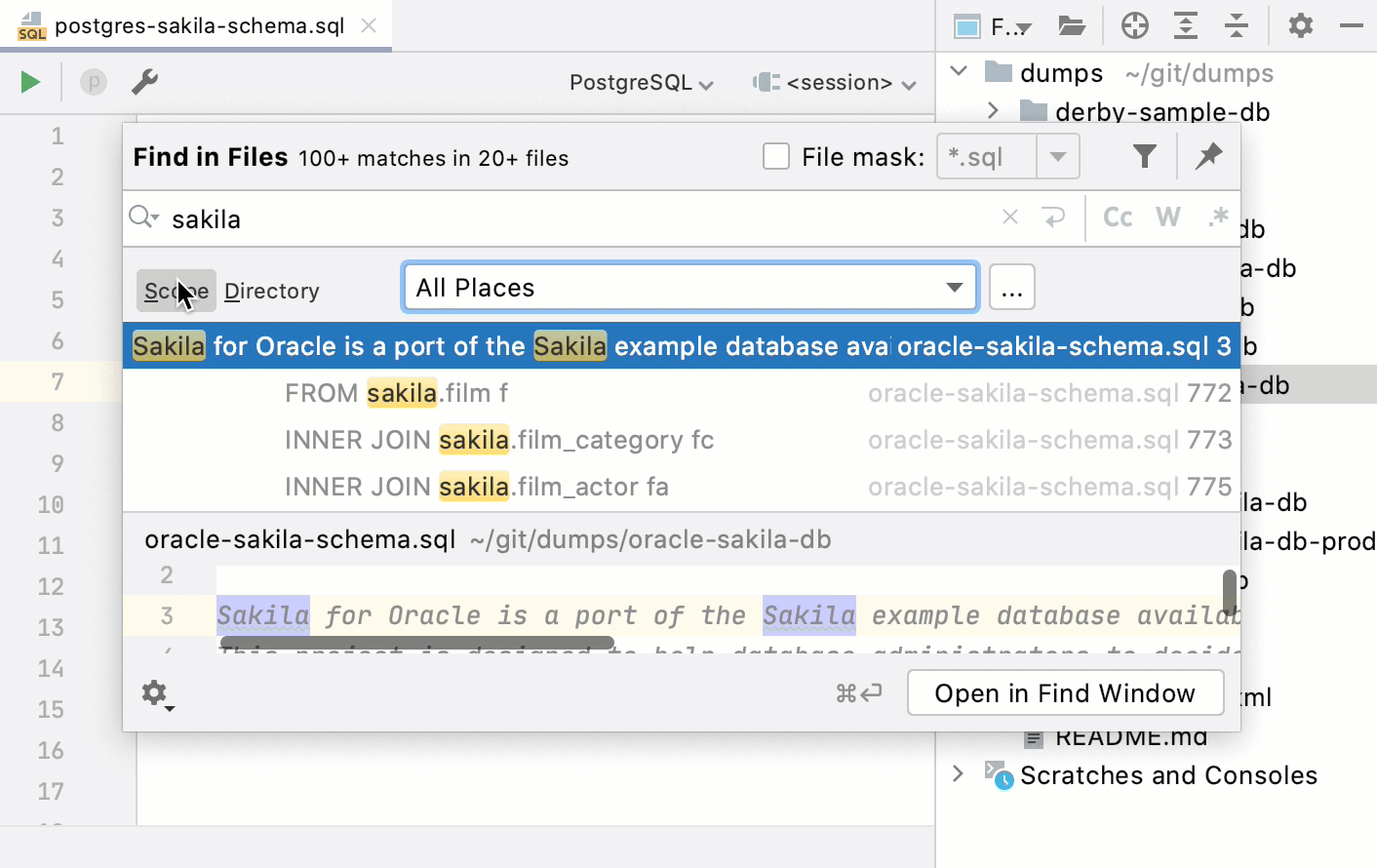Click the locate target crosshair icon

(1135, 26)
